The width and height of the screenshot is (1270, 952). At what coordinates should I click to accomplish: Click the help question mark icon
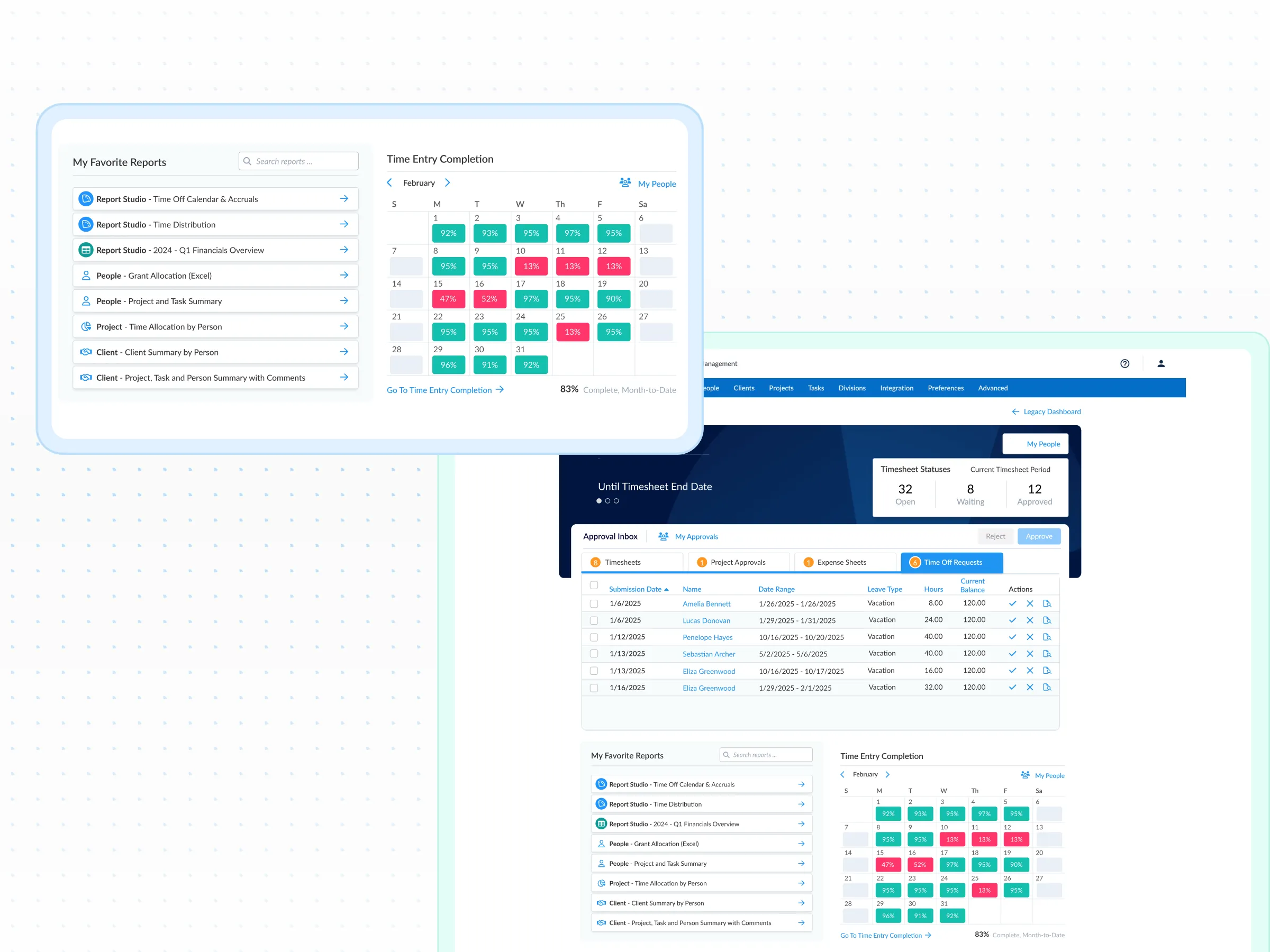point(1124,363)
